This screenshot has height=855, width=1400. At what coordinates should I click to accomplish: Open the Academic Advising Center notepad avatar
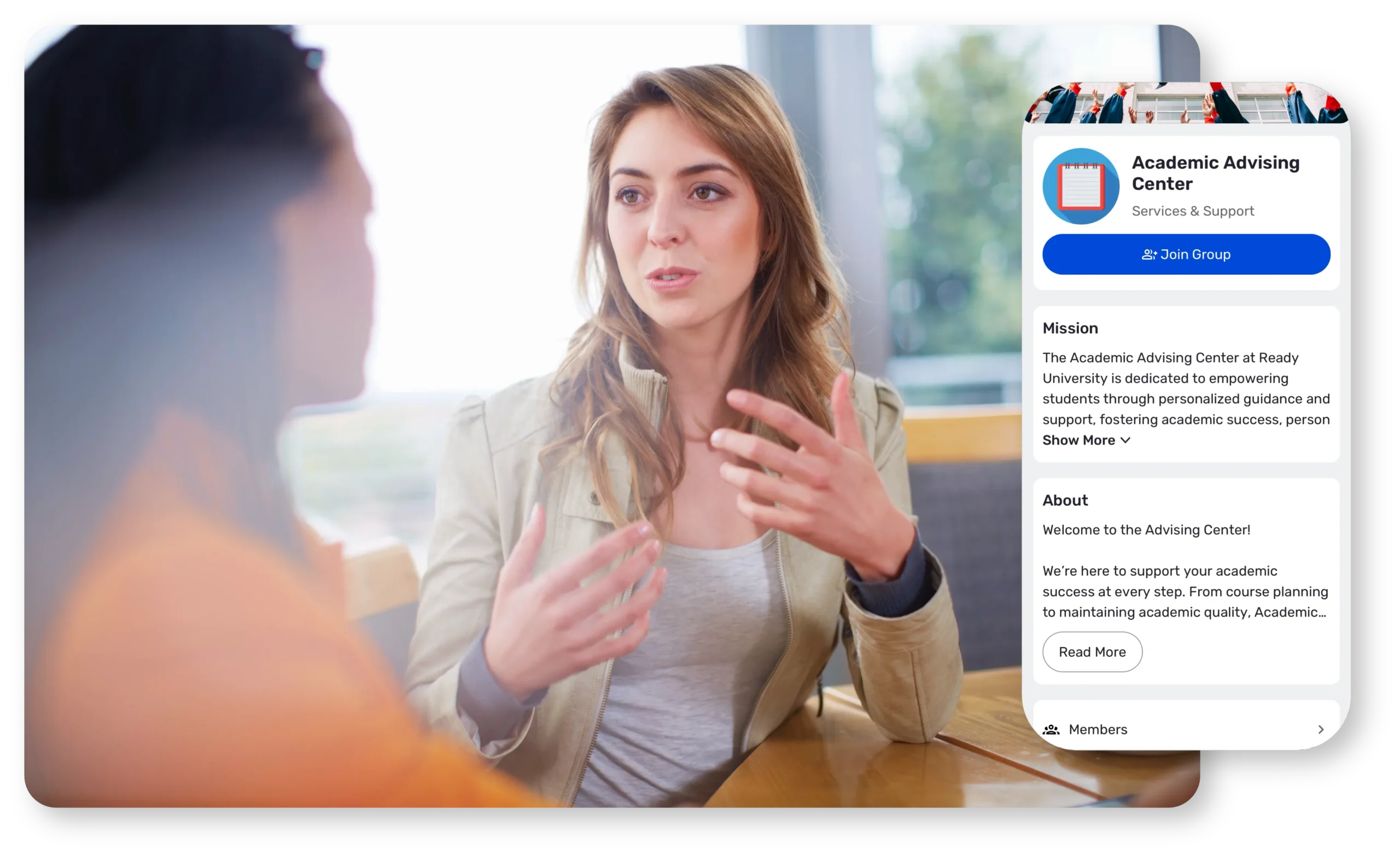click(1081, 186)
